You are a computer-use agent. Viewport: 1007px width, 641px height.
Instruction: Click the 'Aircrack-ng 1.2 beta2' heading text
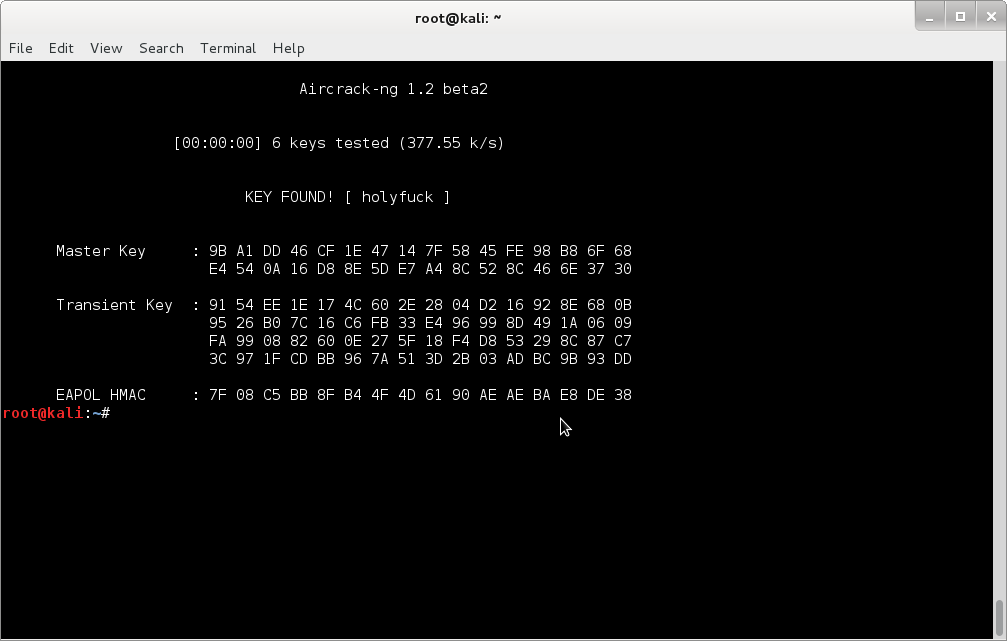pos(394,89)
